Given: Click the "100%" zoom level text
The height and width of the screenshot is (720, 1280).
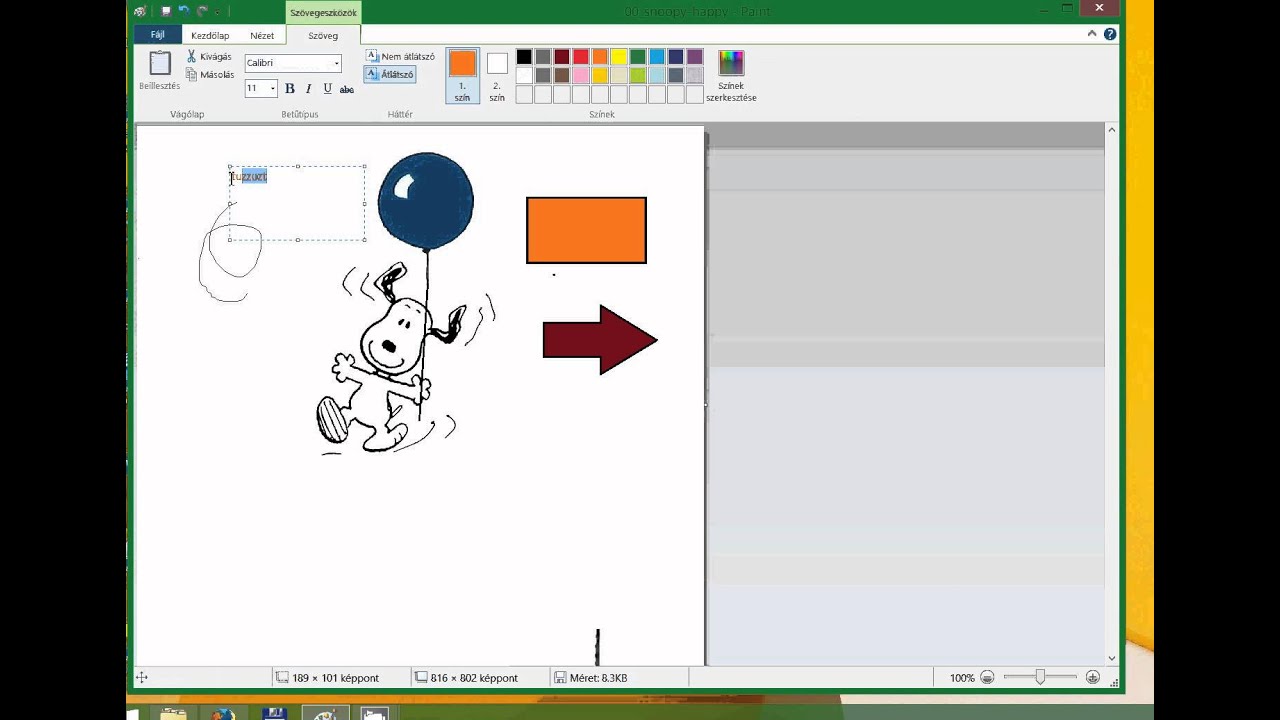Looking at the screenshot, I should coord(962,678).
